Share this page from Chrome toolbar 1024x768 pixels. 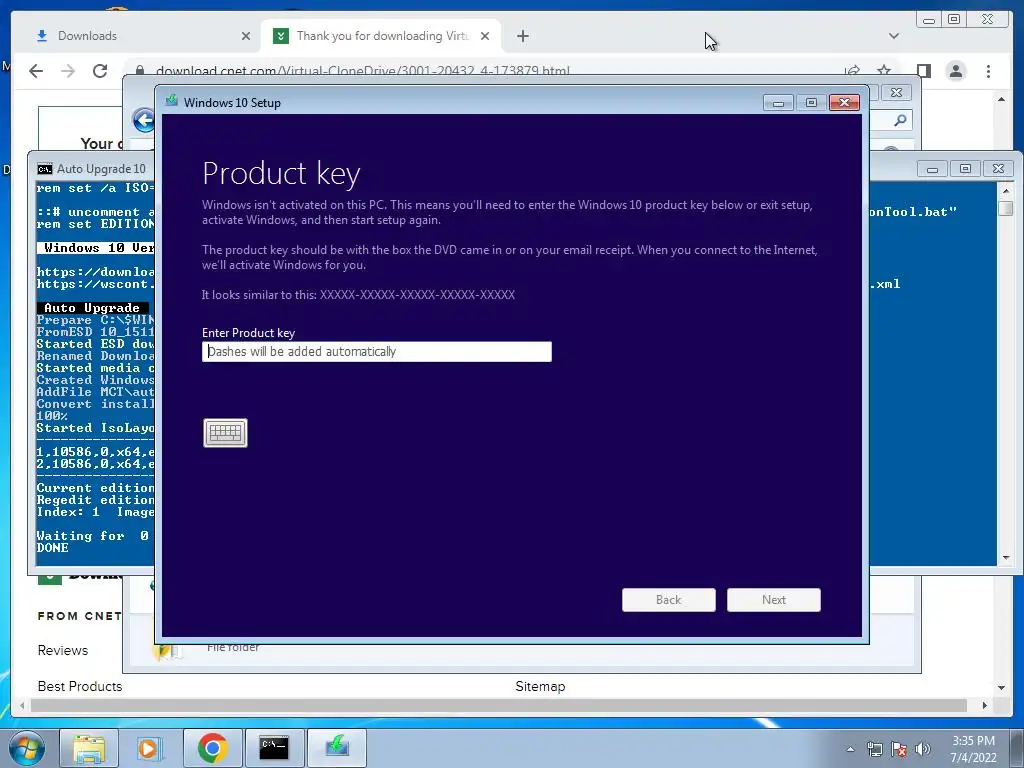click(852, 71)
